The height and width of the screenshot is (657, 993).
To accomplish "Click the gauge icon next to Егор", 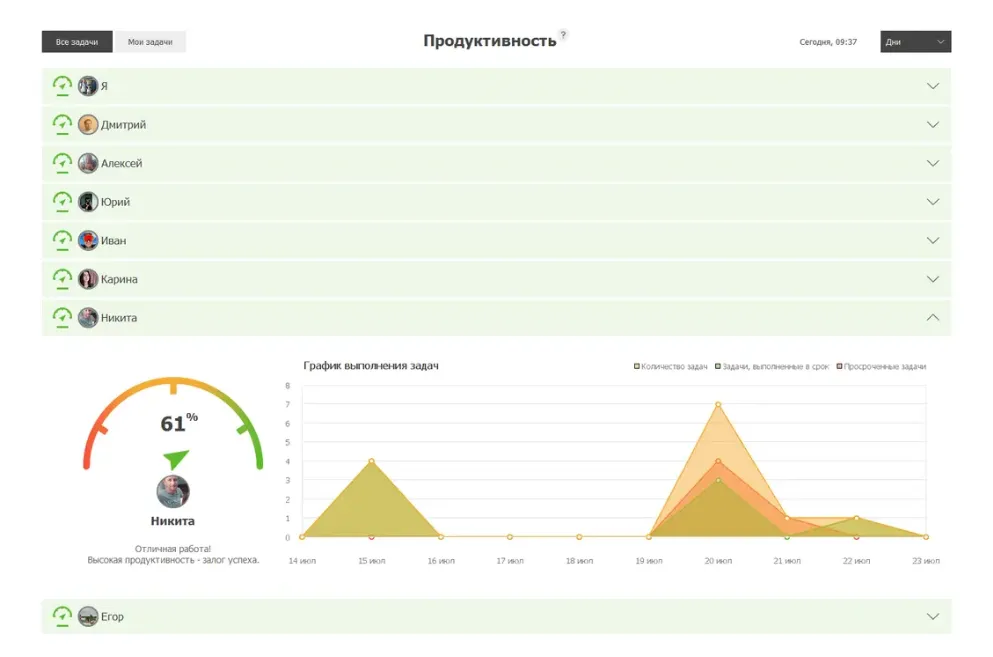I will (62, 617).
